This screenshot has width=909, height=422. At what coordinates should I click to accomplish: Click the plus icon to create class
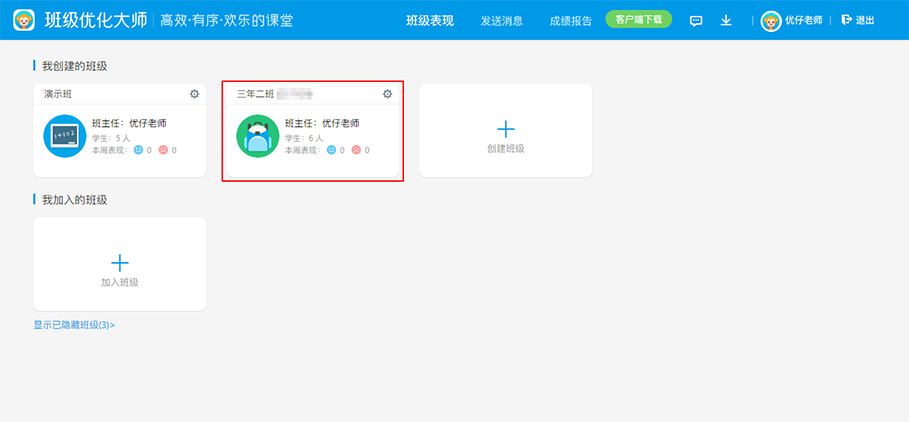[506, 129]
